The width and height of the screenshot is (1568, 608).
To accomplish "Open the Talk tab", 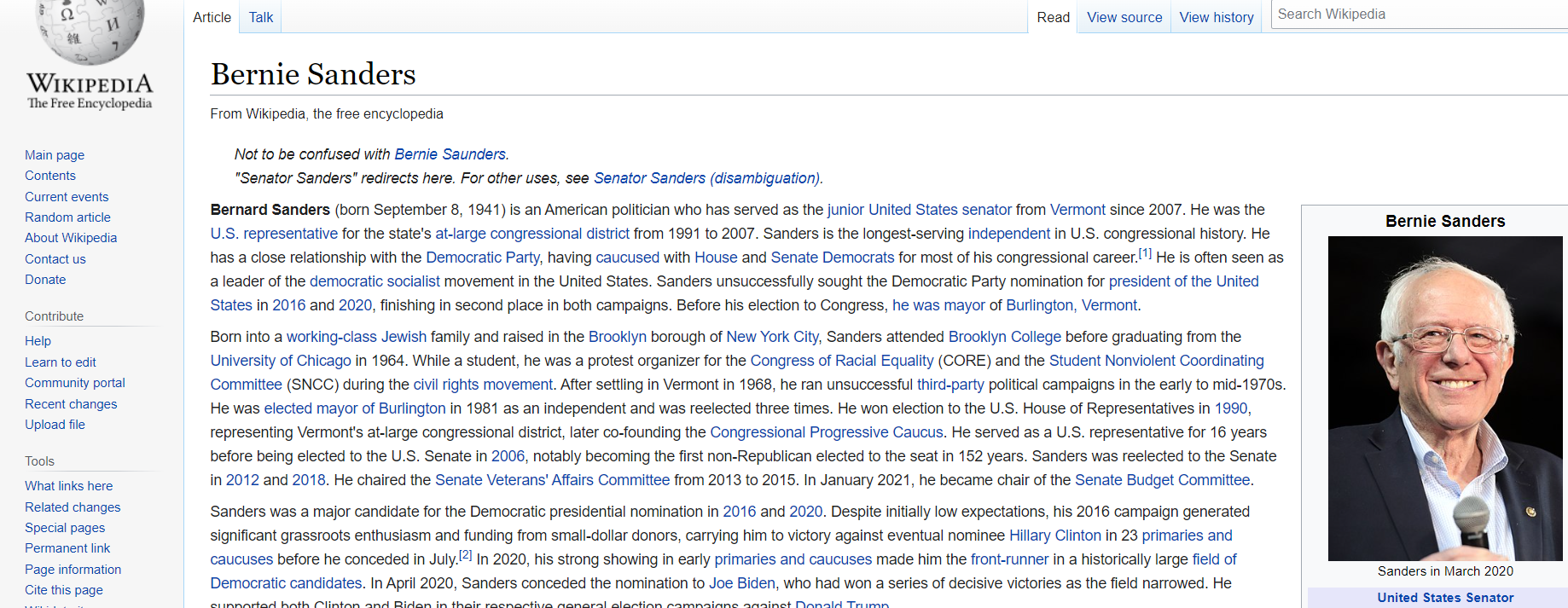I will click(260, 17).
